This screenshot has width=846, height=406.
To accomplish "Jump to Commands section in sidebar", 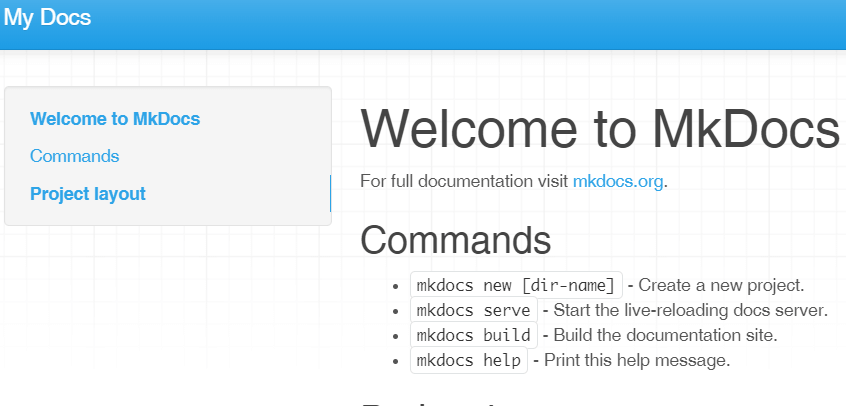I will [x=74, y=156].
